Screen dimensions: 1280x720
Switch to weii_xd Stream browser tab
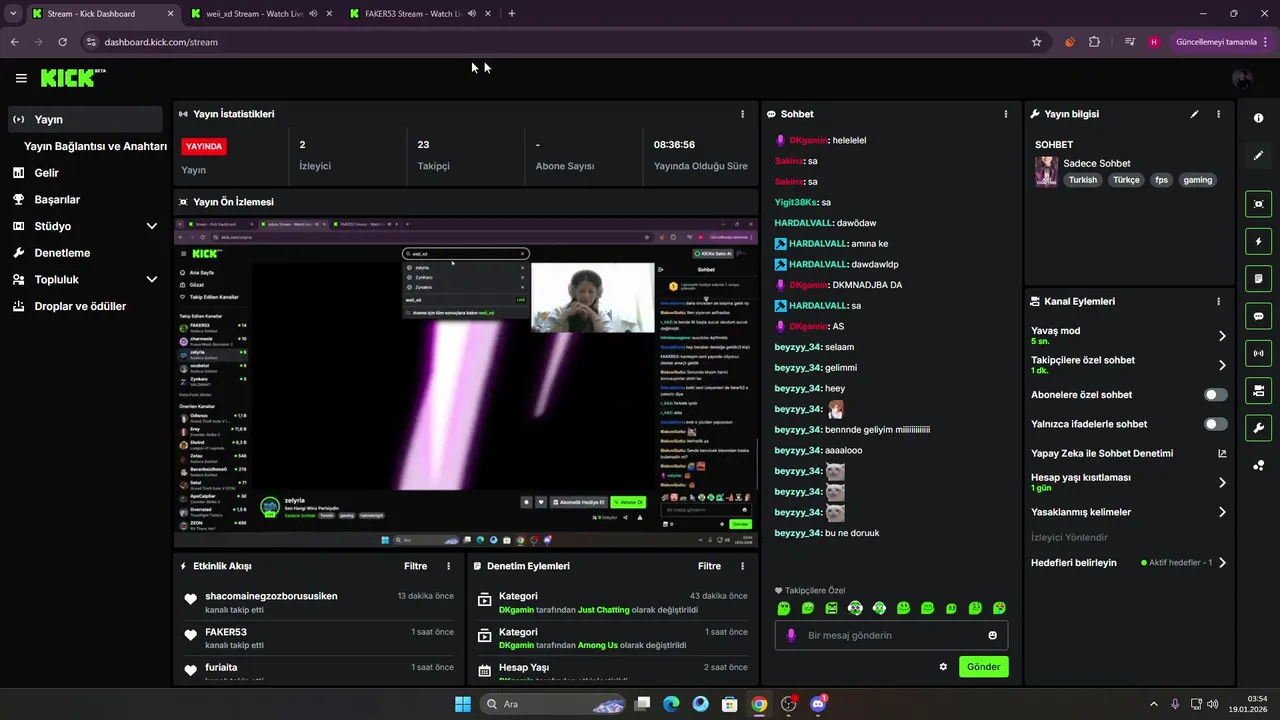[x=255, y=14]
